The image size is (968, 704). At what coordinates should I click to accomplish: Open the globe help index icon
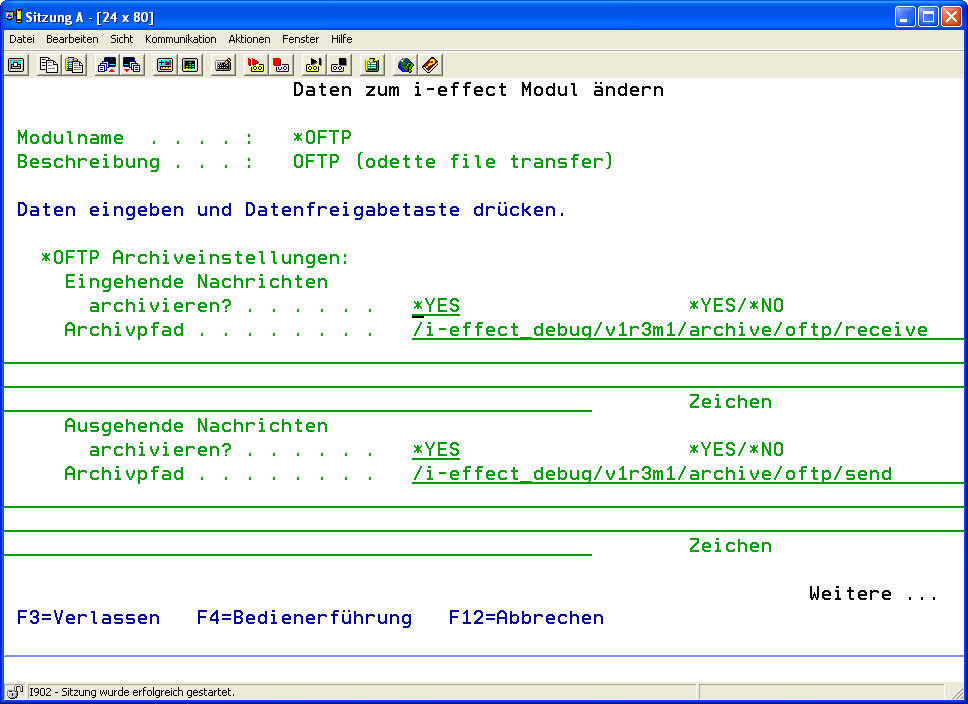pyautogui.click(x=405, y=65)
